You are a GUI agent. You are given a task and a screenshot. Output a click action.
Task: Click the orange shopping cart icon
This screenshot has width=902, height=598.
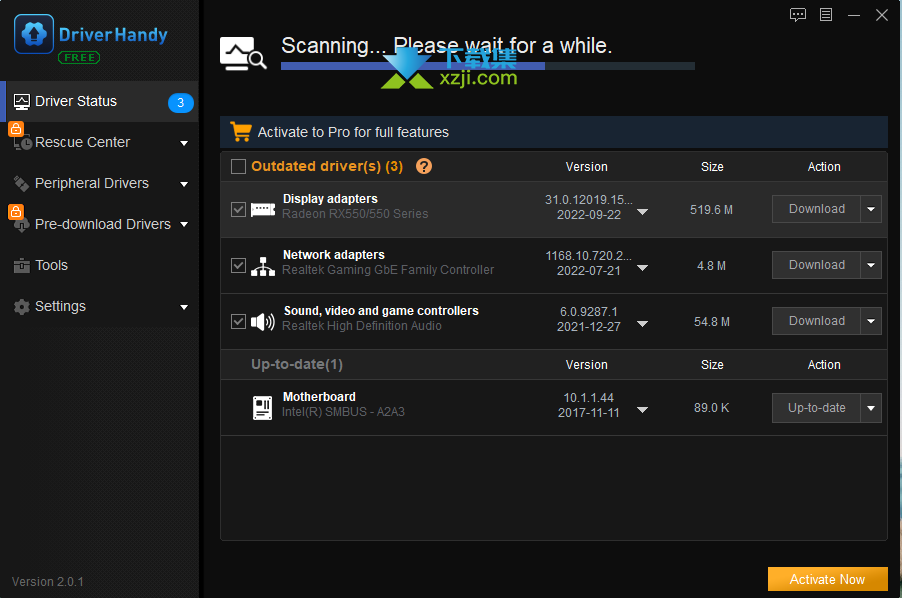240,132
